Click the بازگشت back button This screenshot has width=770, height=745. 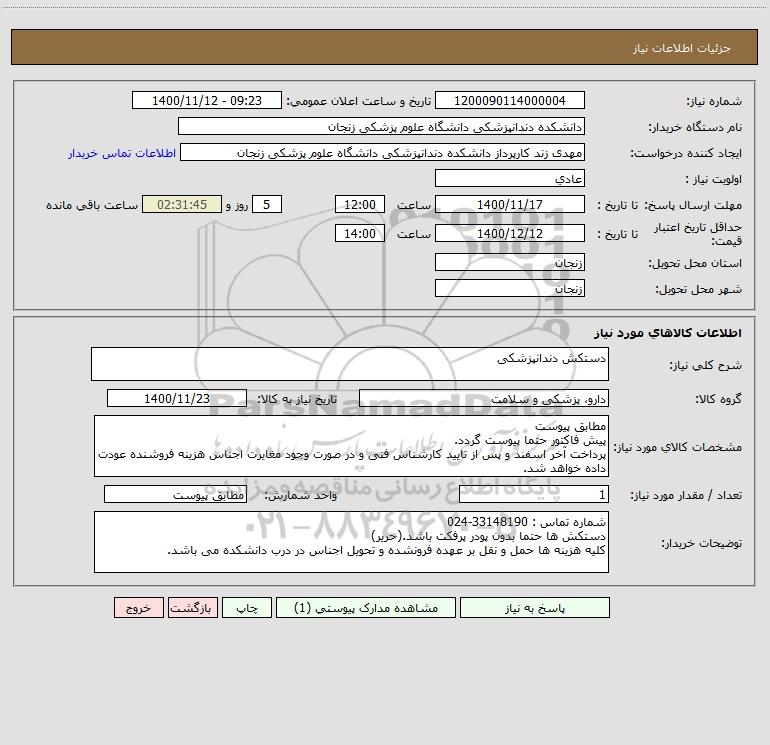[192, 607]
